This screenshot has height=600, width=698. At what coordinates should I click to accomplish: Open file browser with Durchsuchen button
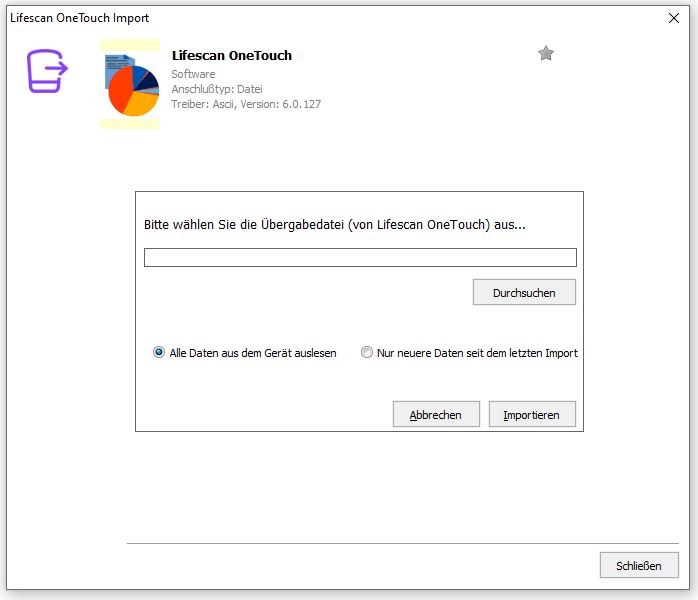coord(524,292)
